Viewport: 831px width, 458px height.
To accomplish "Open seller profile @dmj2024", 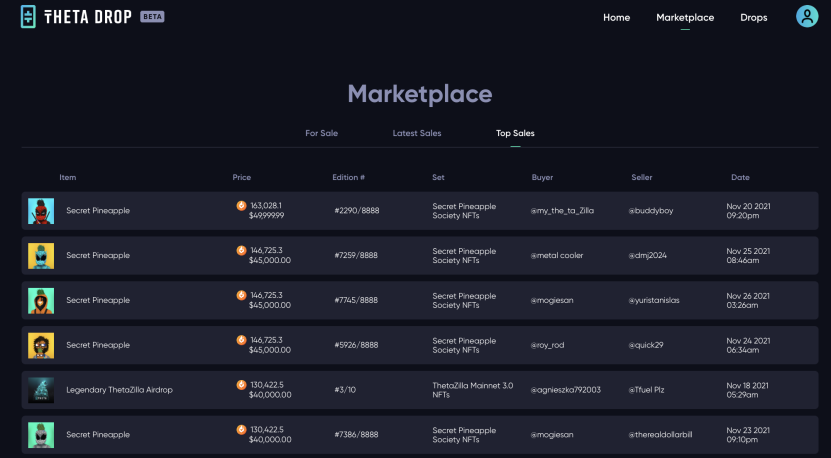I will pyautogui.click(x=648, y=256).
